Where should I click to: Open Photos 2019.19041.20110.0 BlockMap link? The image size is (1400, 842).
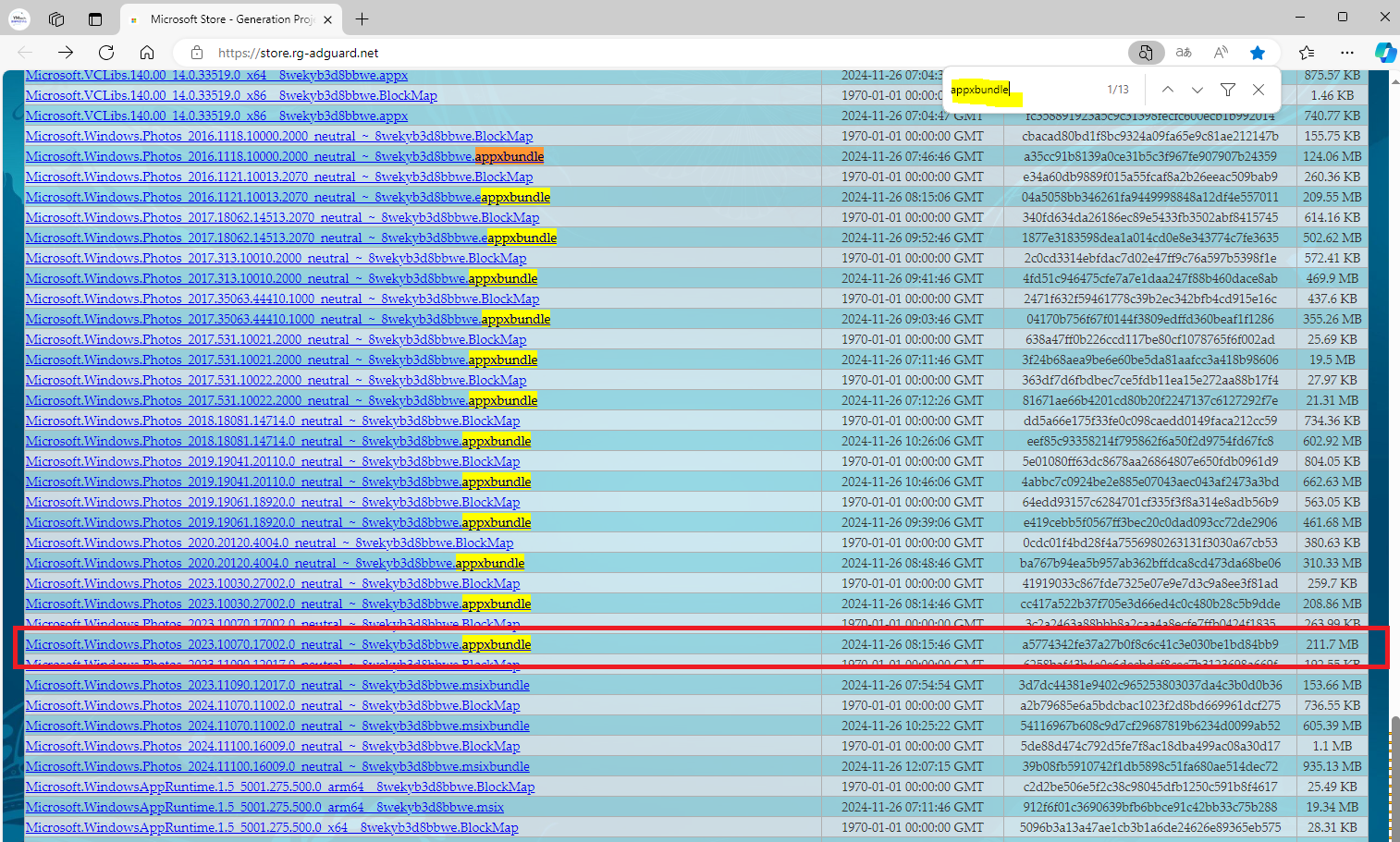click(273, 461)
